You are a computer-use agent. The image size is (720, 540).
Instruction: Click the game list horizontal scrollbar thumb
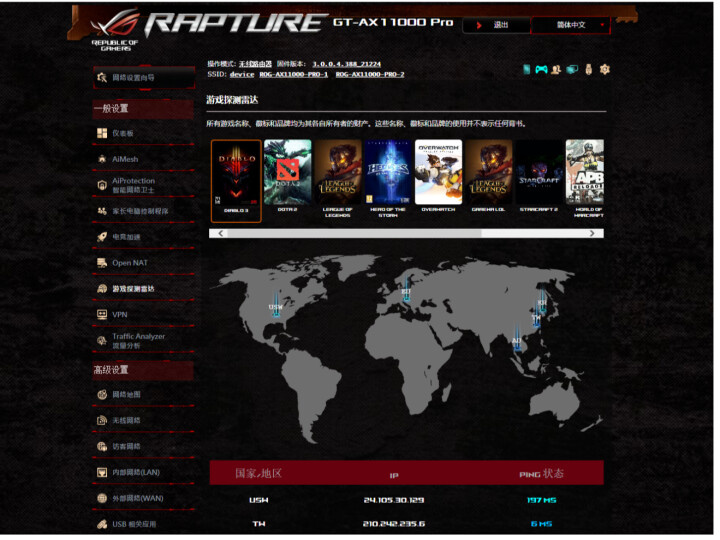(354, 233)
